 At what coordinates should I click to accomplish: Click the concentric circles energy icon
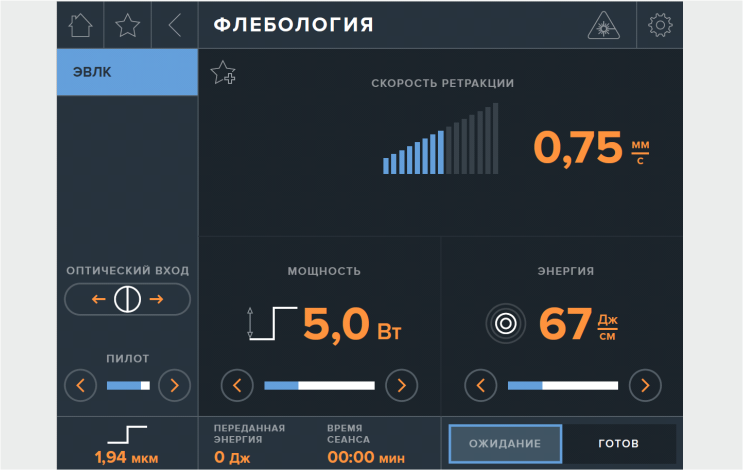point(505,323)
